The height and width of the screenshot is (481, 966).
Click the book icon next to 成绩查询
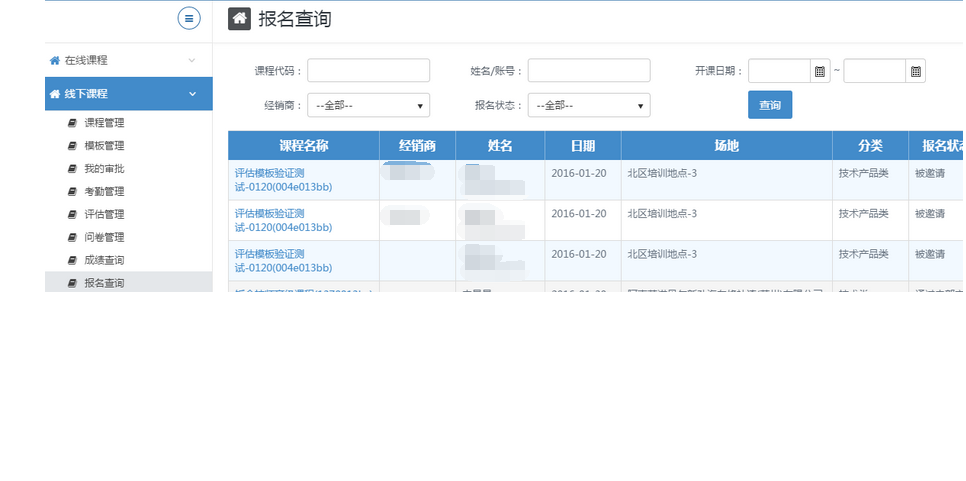point(72,260)
